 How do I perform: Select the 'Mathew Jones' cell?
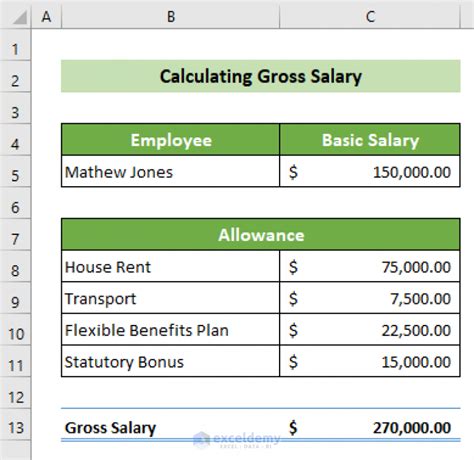click(x=170, y=171)
